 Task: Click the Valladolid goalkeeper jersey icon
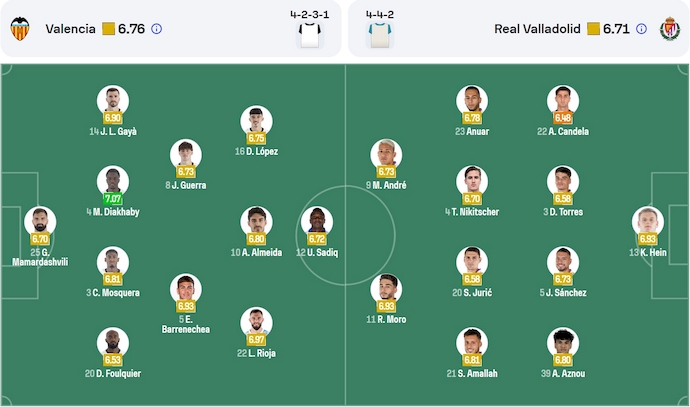coord(379,34)
